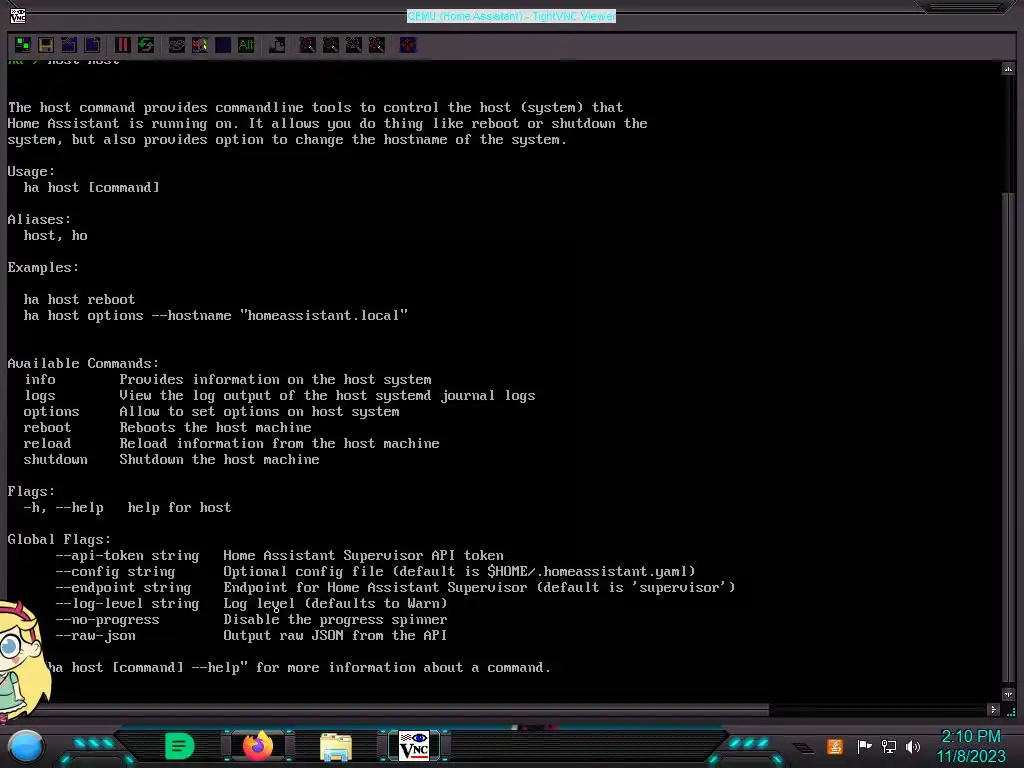The height and width of the screenshot is (768, 1024).
Task: Open the network tray icon
Action: (x=889, y=746)
